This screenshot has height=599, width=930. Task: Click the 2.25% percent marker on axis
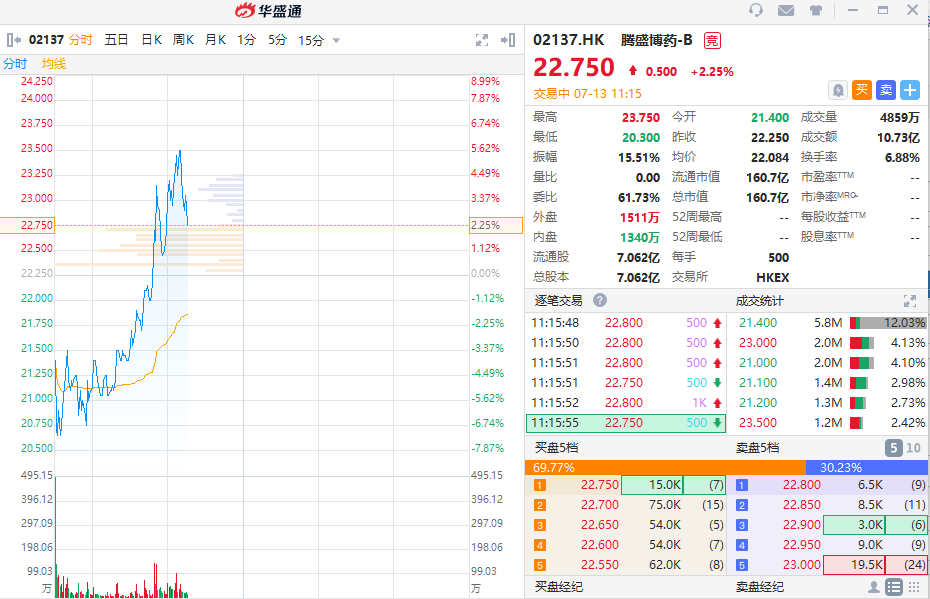click(x=496, y=225)
